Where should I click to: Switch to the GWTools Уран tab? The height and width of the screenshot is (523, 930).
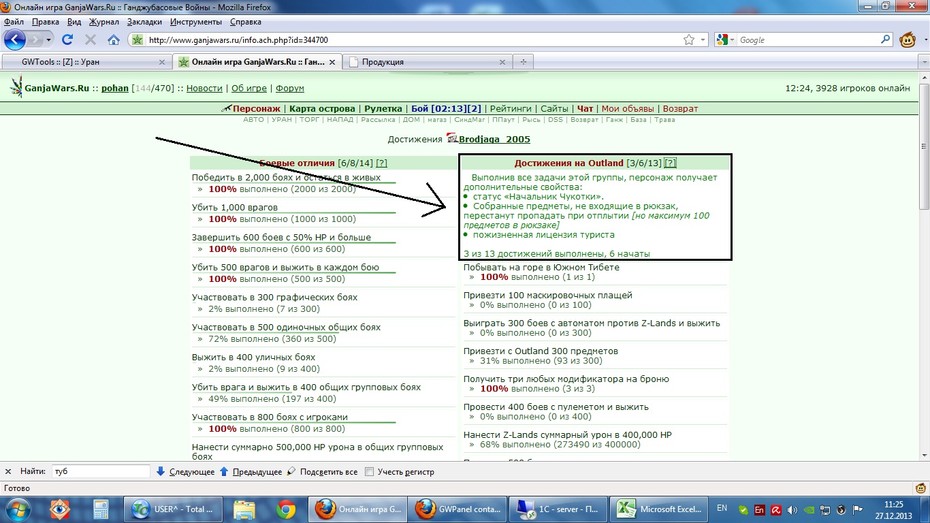click(x=85, y=62)
